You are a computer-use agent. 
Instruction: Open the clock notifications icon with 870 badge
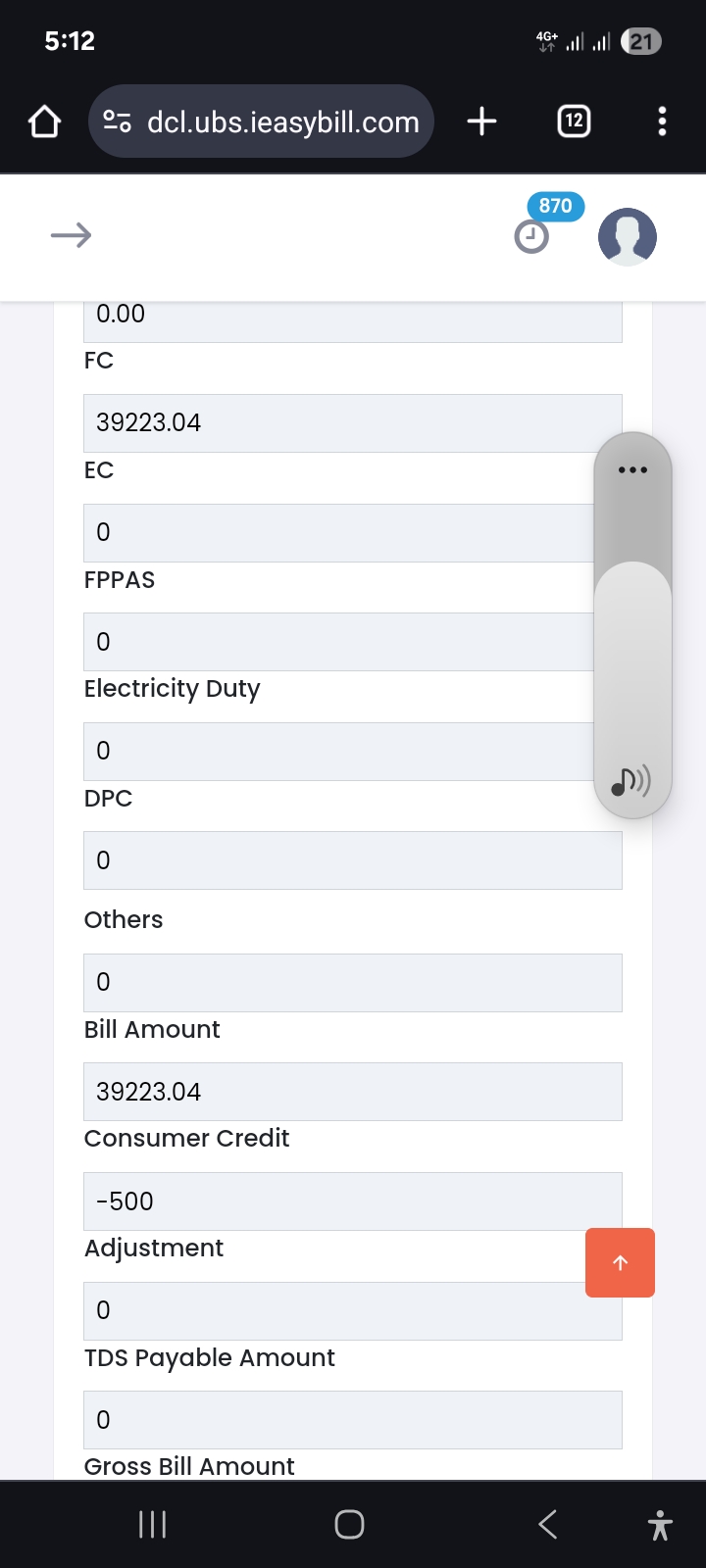[532, 235]
